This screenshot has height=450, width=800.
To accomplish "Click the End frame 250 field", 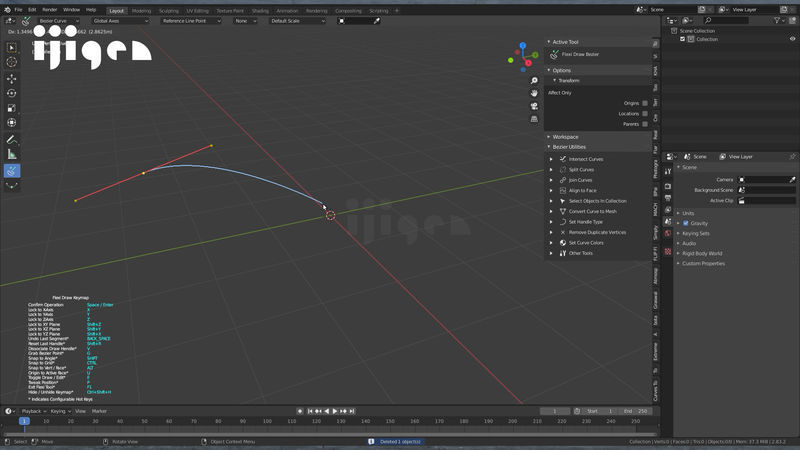I will coord(635,411).
